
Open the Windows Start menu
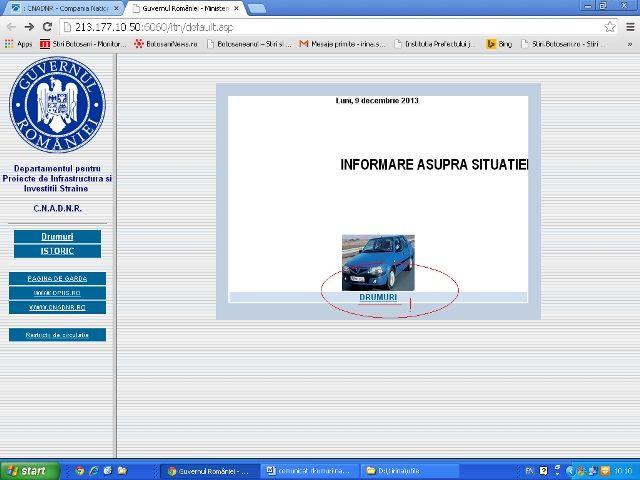pyautogui.click(x=27, y=470)
